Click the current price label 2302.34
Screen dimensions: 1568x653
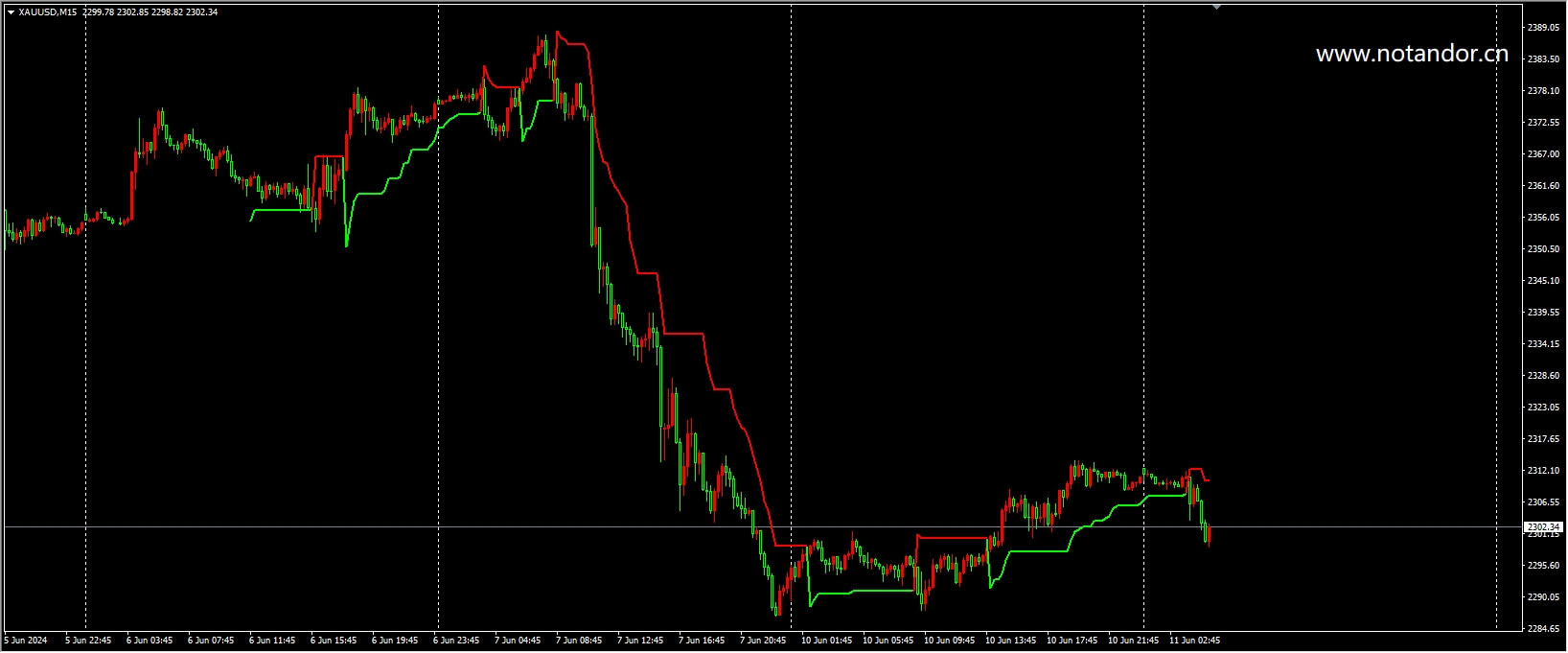pos(1543,526)
